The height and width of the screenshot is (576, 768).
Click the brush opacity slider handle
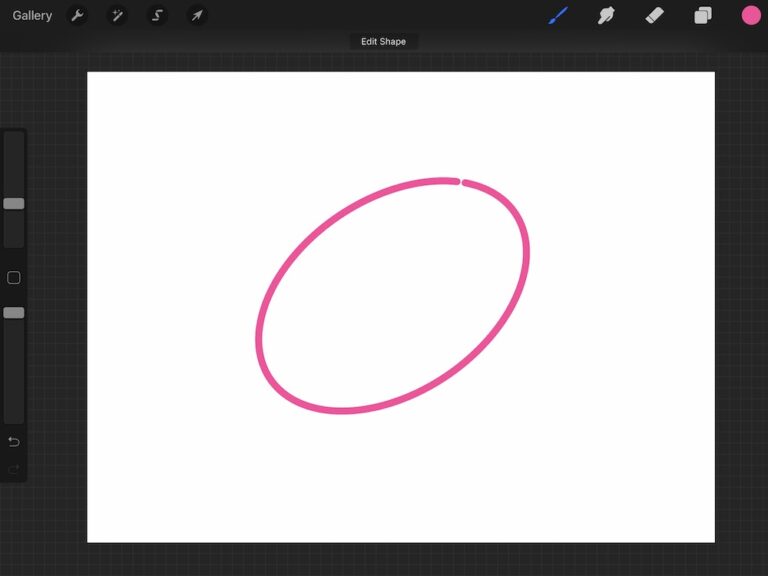[14, 313]
